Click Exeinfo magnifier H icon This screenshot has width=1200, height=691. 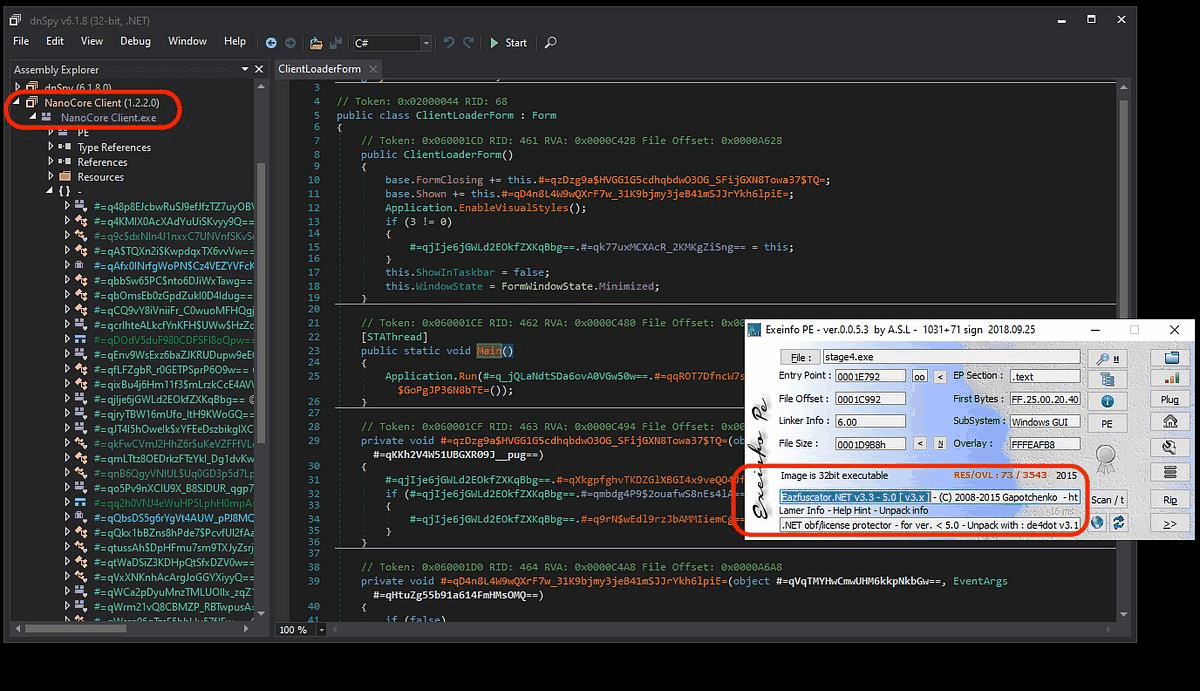(x=1107, y=357)
